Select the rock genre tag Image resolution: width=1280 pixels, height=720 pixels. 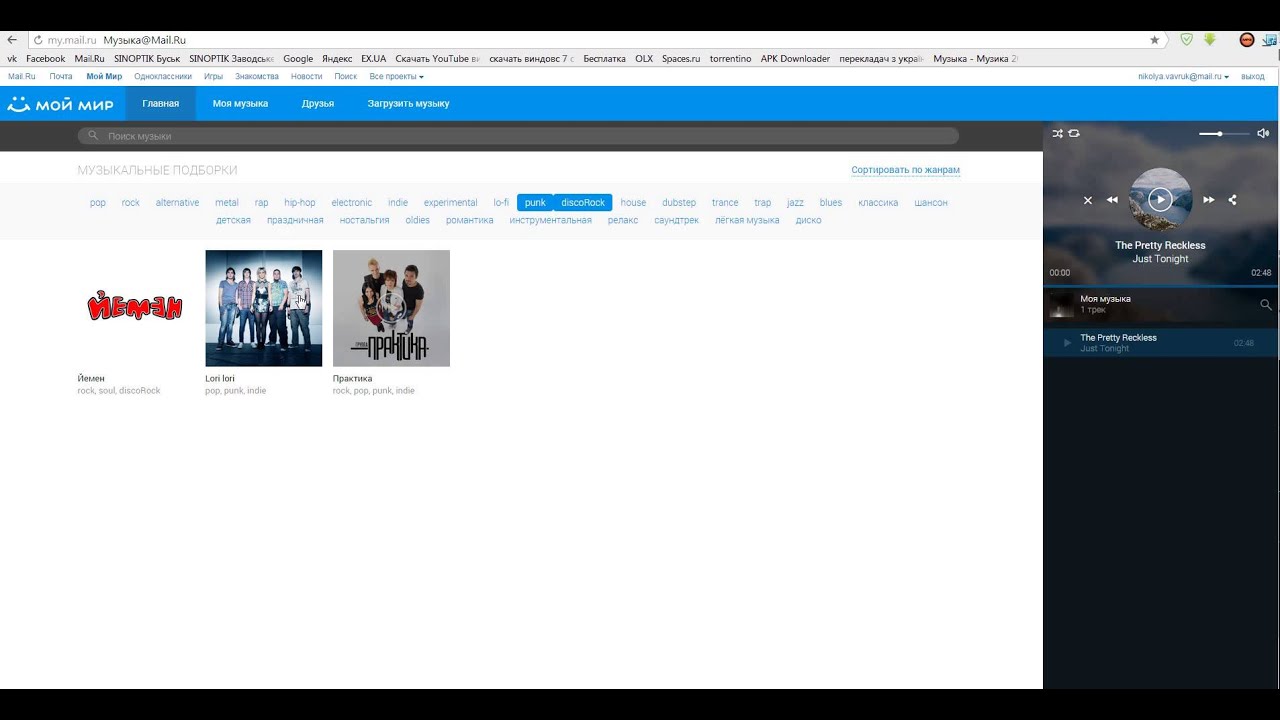tap(131, 203)
